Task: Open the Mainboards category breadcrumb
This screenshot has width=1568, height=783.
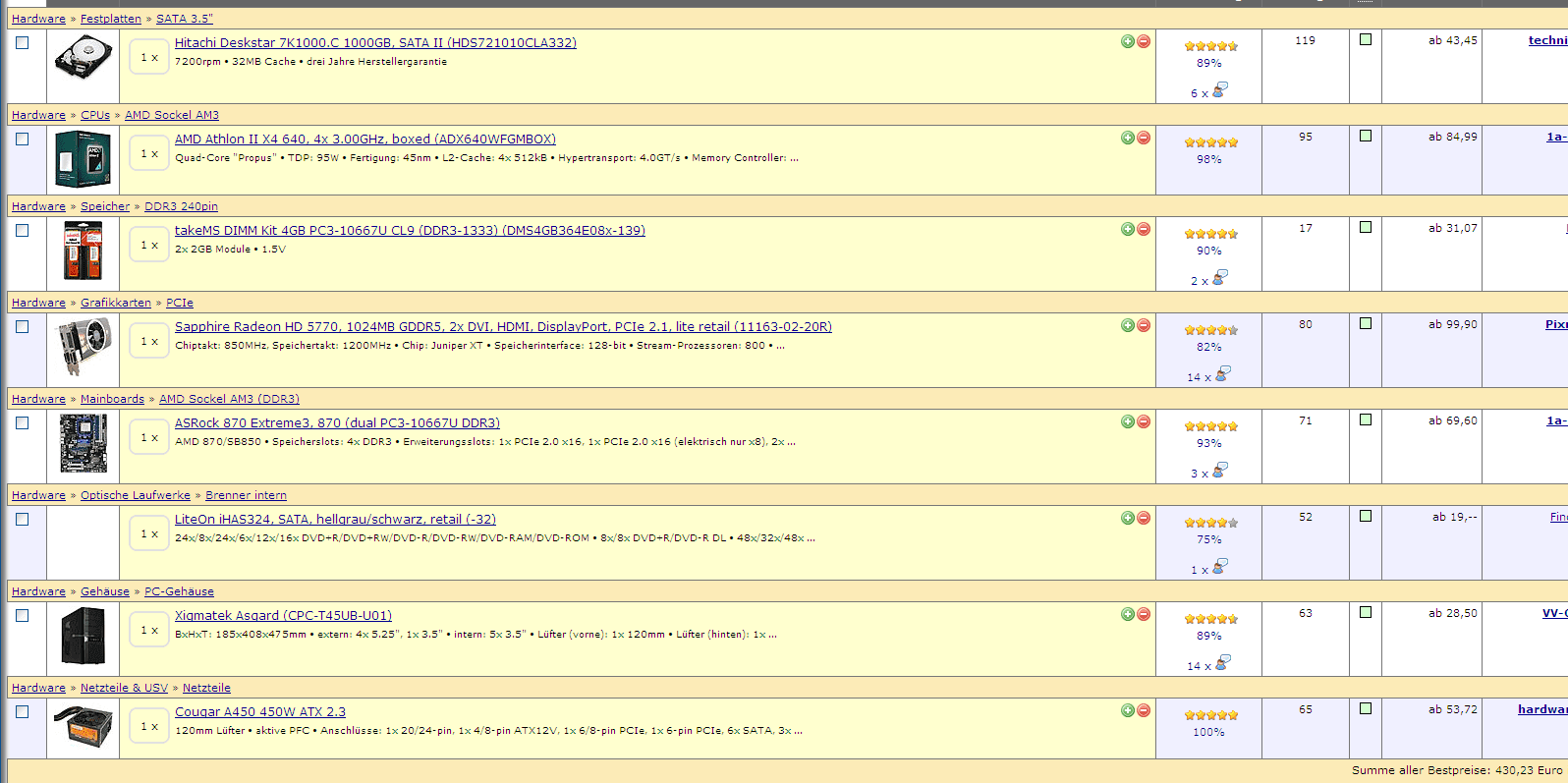Action: click(x=112, y=399)
